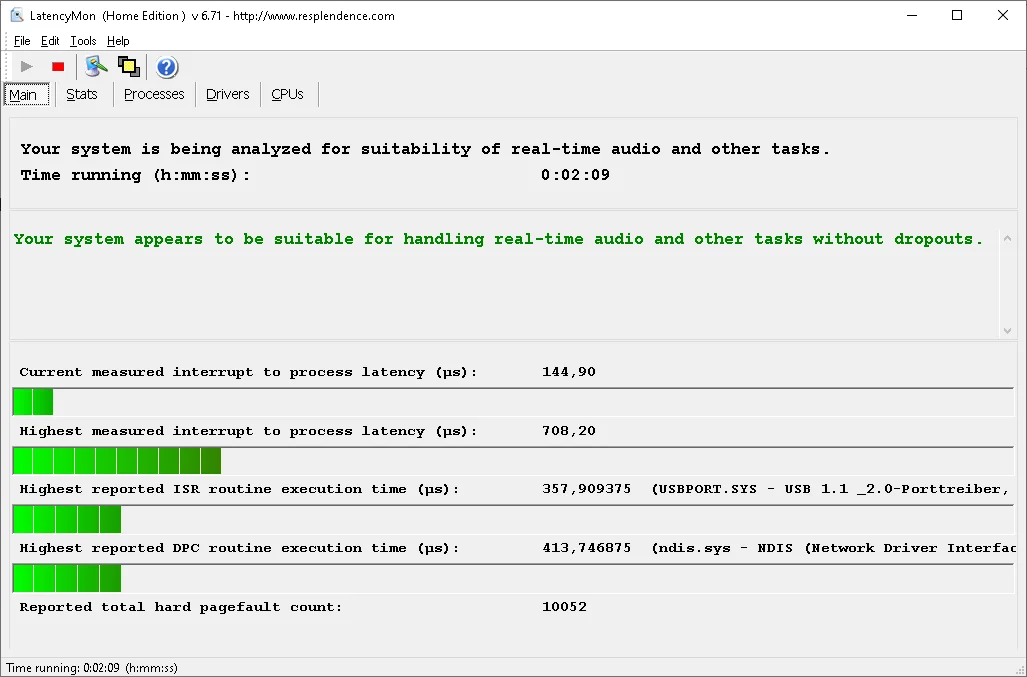Switch to the Stats tab
The height and width of the screenshot is (677, 1027).
click(x=82, y=94)
